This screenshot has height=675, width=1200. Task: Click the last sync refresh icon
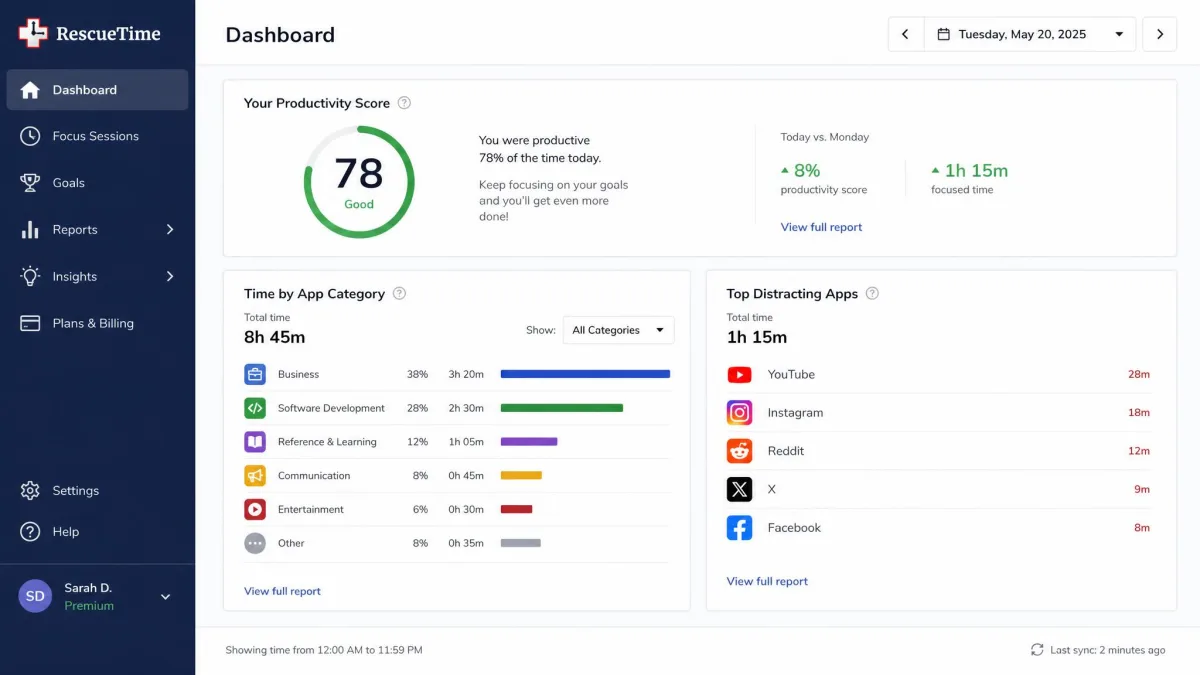click(x=1037, y=650)
